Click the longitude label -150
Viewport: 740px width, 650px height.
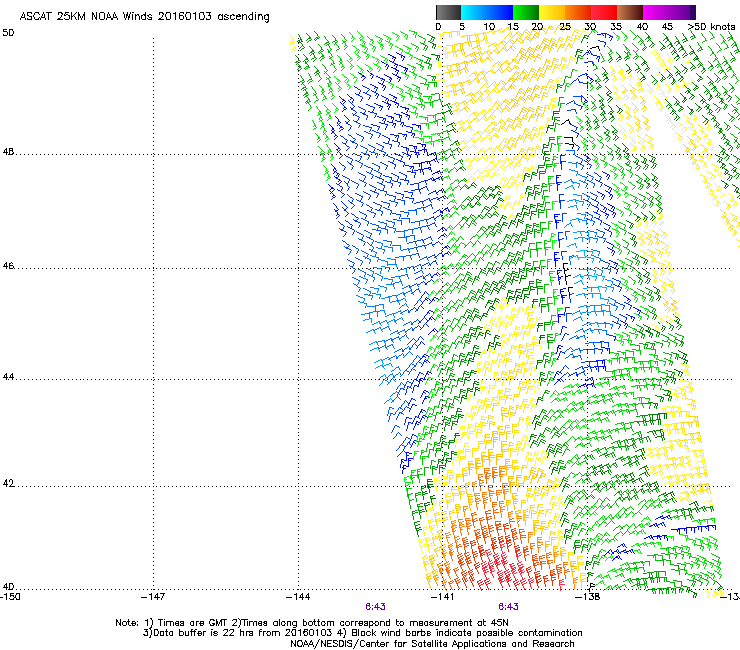10,597
